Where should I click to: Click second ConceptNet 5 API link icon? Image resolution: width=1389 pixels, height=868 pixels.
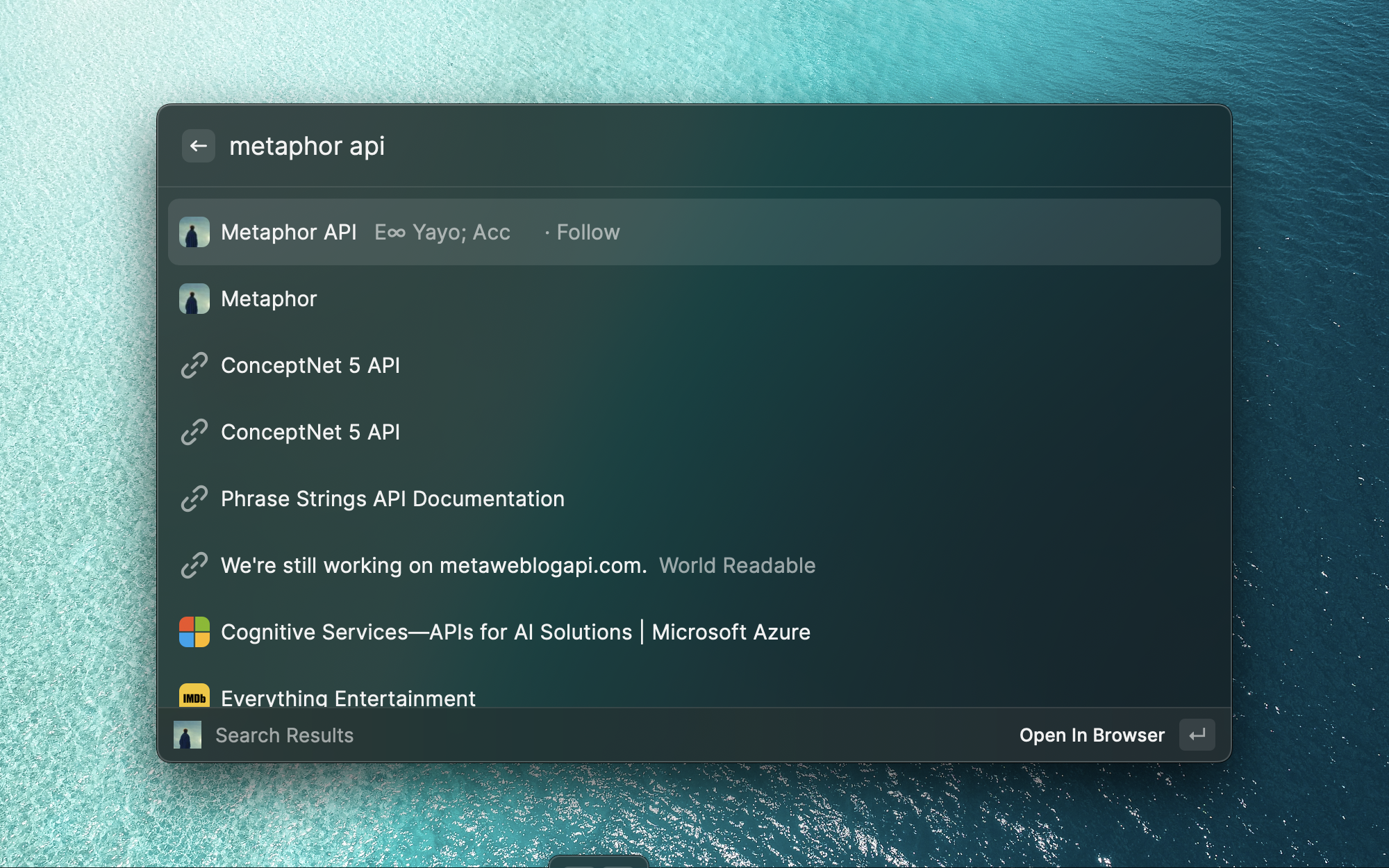(194, 432)
